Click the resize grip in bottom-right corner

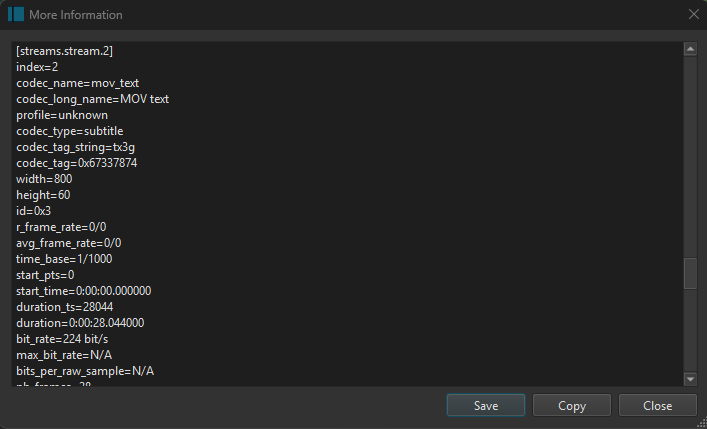(701, 423)
